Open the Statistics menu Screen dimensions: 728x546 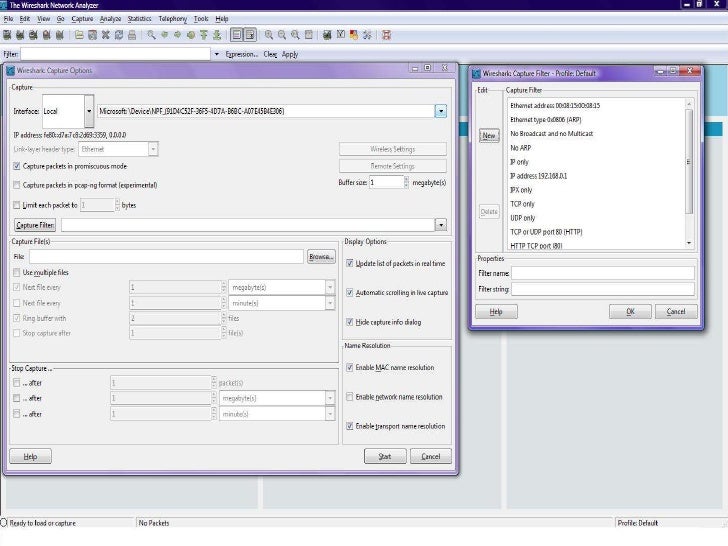tap(139, 19)
